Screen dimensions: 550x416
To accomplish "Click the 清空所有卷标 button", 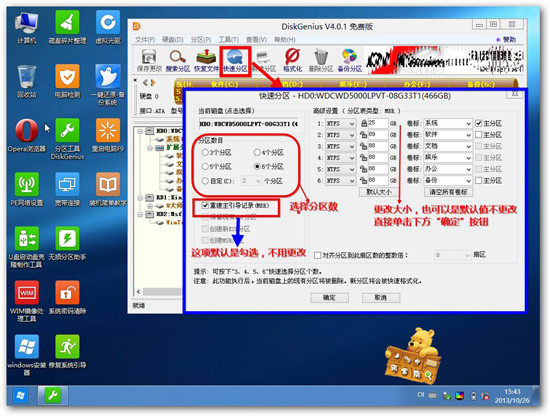I will click(448, 192).
